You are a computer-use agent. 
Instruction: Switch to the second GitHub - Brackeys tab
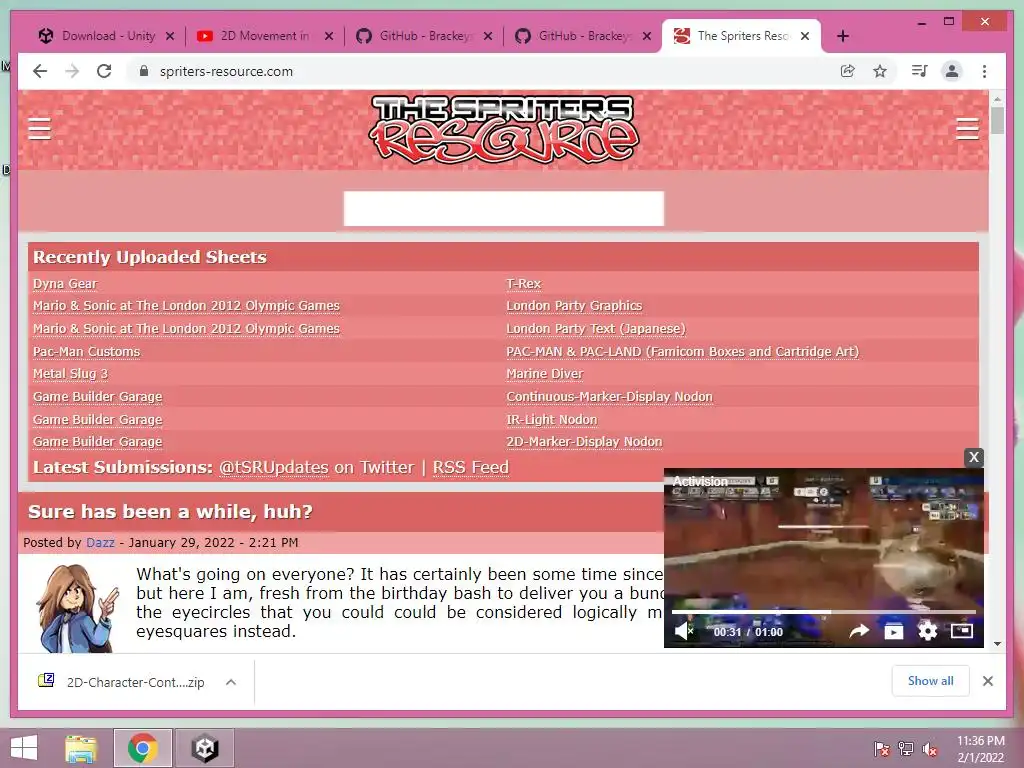point(583,36)
